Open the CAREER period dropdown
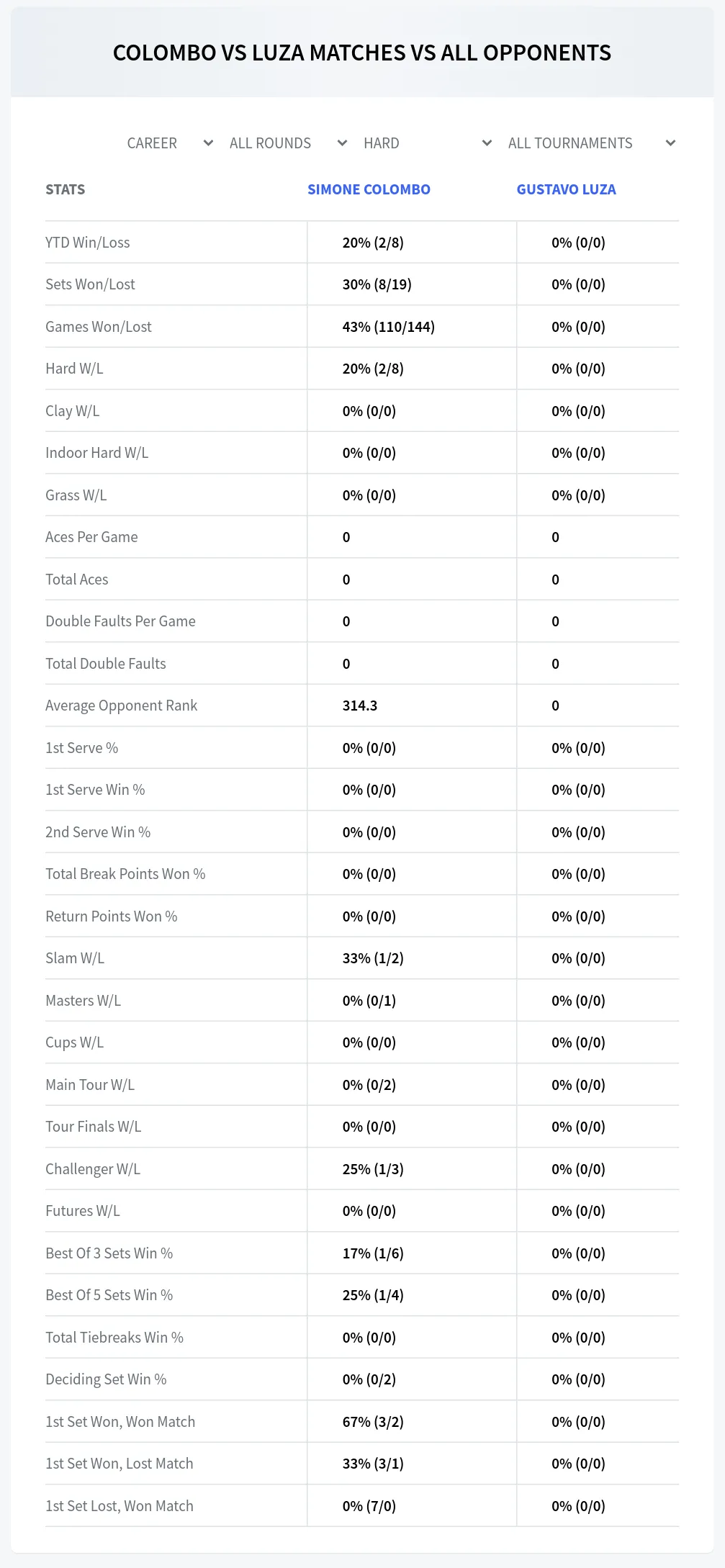The image size is (725, 1568). pyautogui.click(x=170, y=143)
